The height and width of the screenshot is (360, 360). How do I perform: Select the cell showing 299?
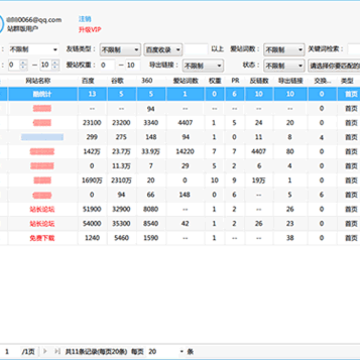[92, 137]
